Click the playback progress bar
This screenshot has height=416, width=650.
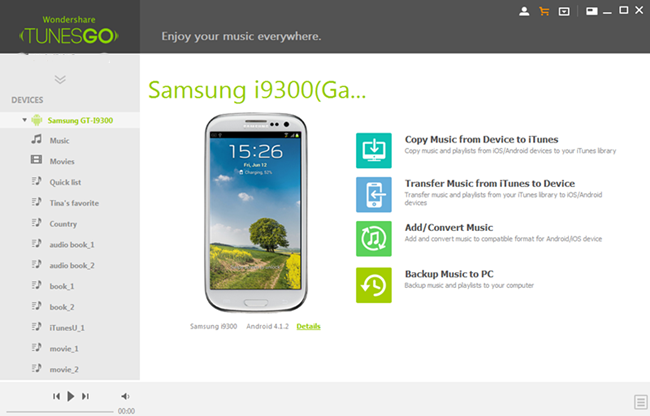[59, 412]
